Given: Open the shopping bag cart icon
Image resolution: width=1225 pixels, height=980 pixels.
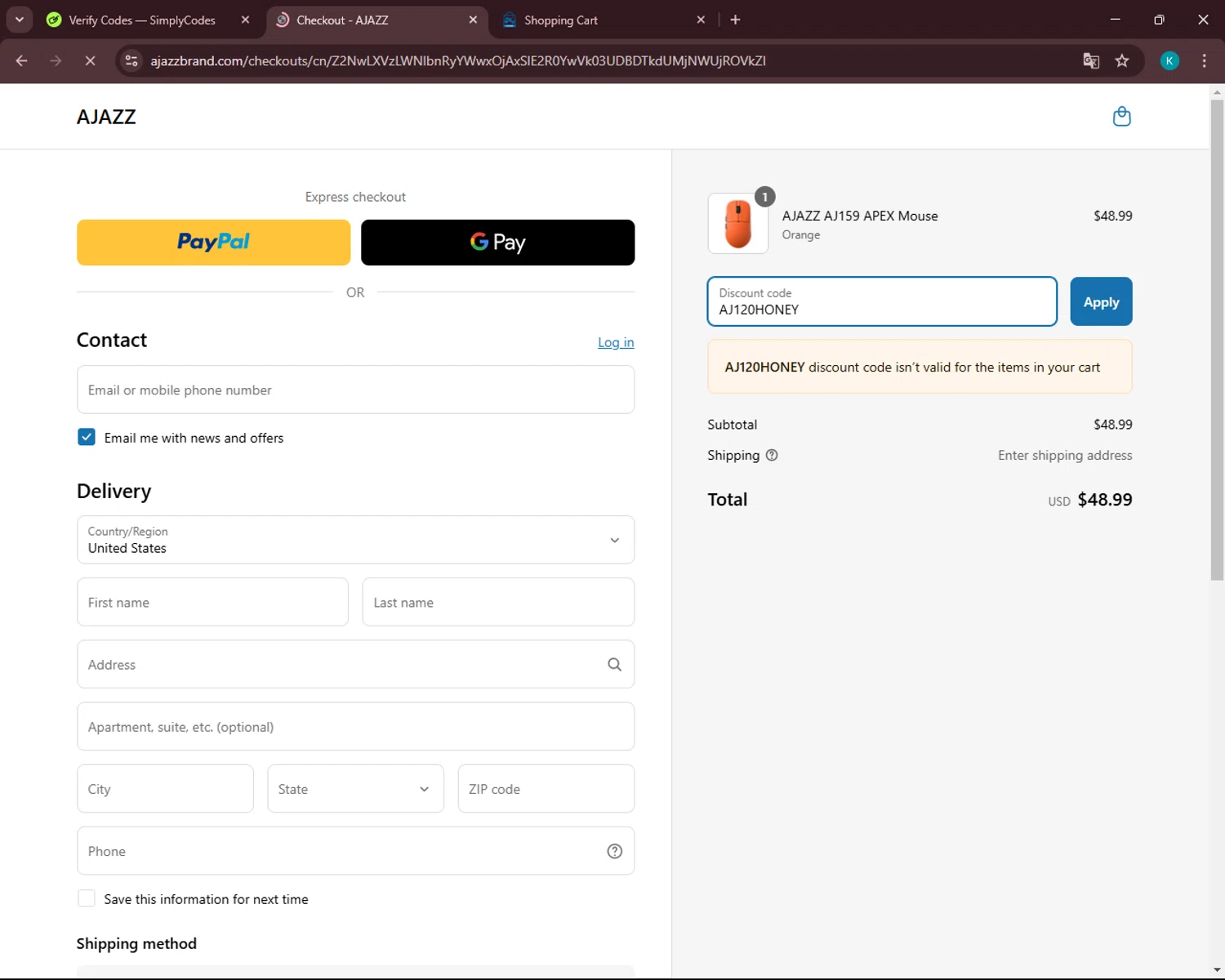Looking at the screenshot, I should coord(1122,117).
